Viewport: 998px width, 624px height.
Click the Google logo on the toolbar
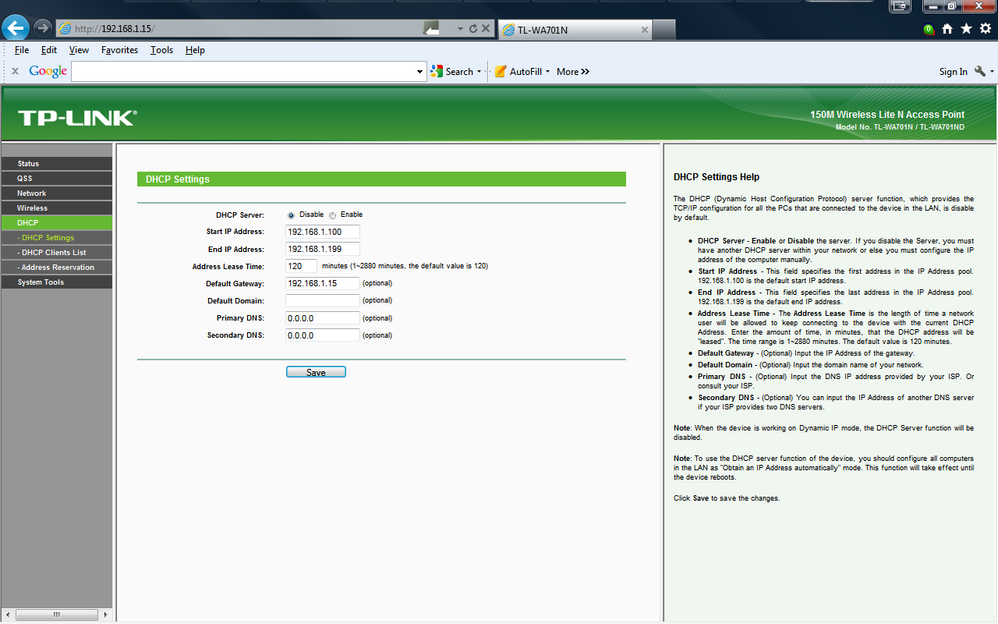pos(48,71)
